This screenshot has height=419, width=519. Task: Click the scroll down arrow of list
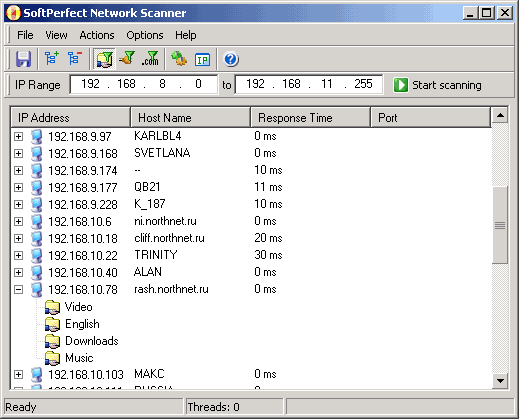coord(500,380)
